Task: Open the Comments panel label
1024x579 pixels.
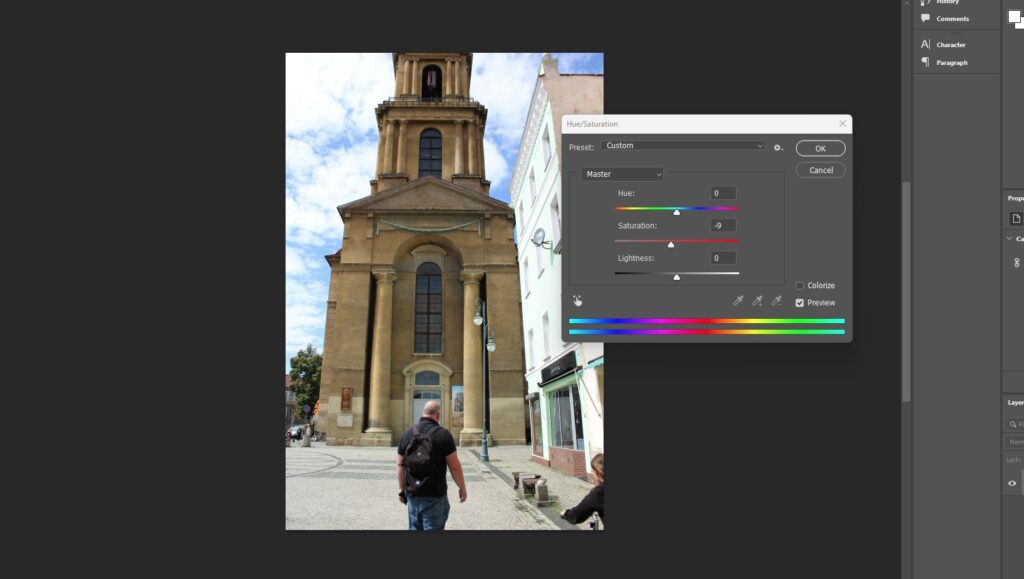Action: point(952,19)
